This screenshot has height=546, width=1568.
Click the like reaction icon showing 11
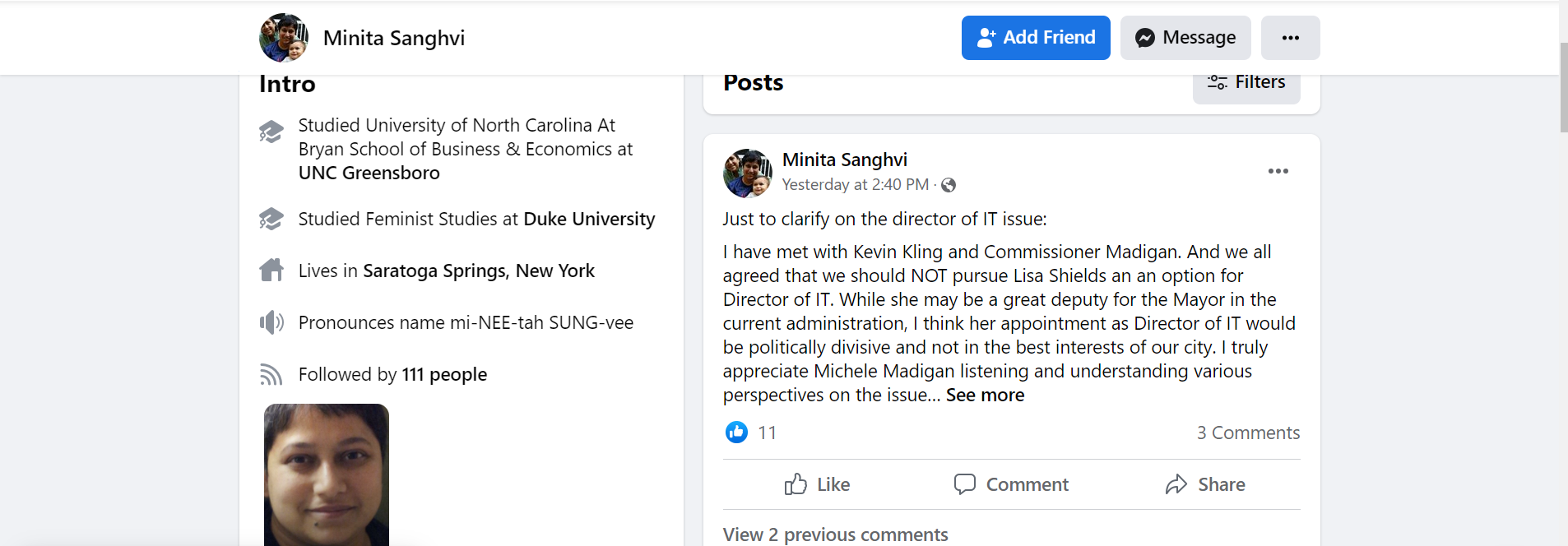736,433
